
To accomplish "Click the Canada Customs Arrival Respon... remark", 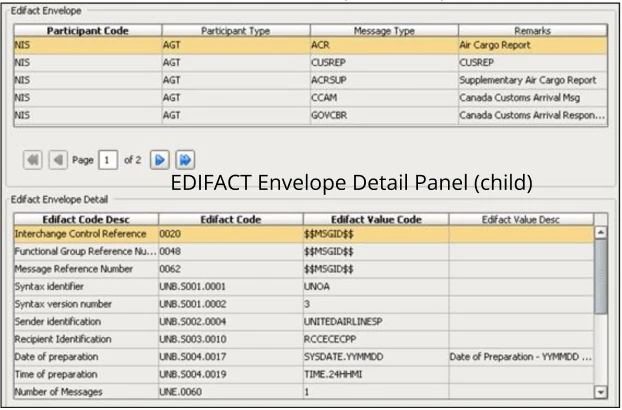I will tap(532, 115).
